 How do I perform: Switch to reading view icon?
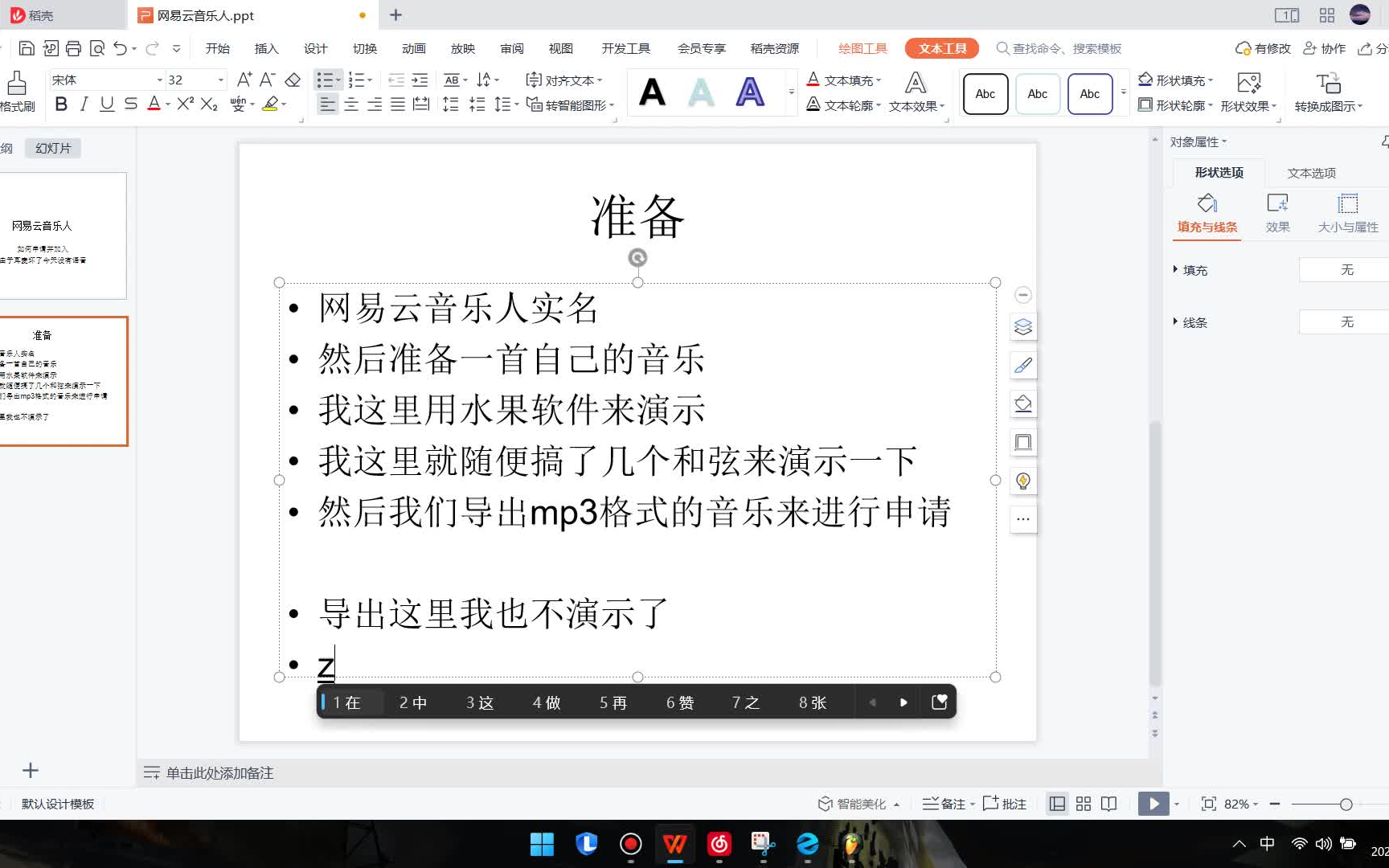[1108, 804]
